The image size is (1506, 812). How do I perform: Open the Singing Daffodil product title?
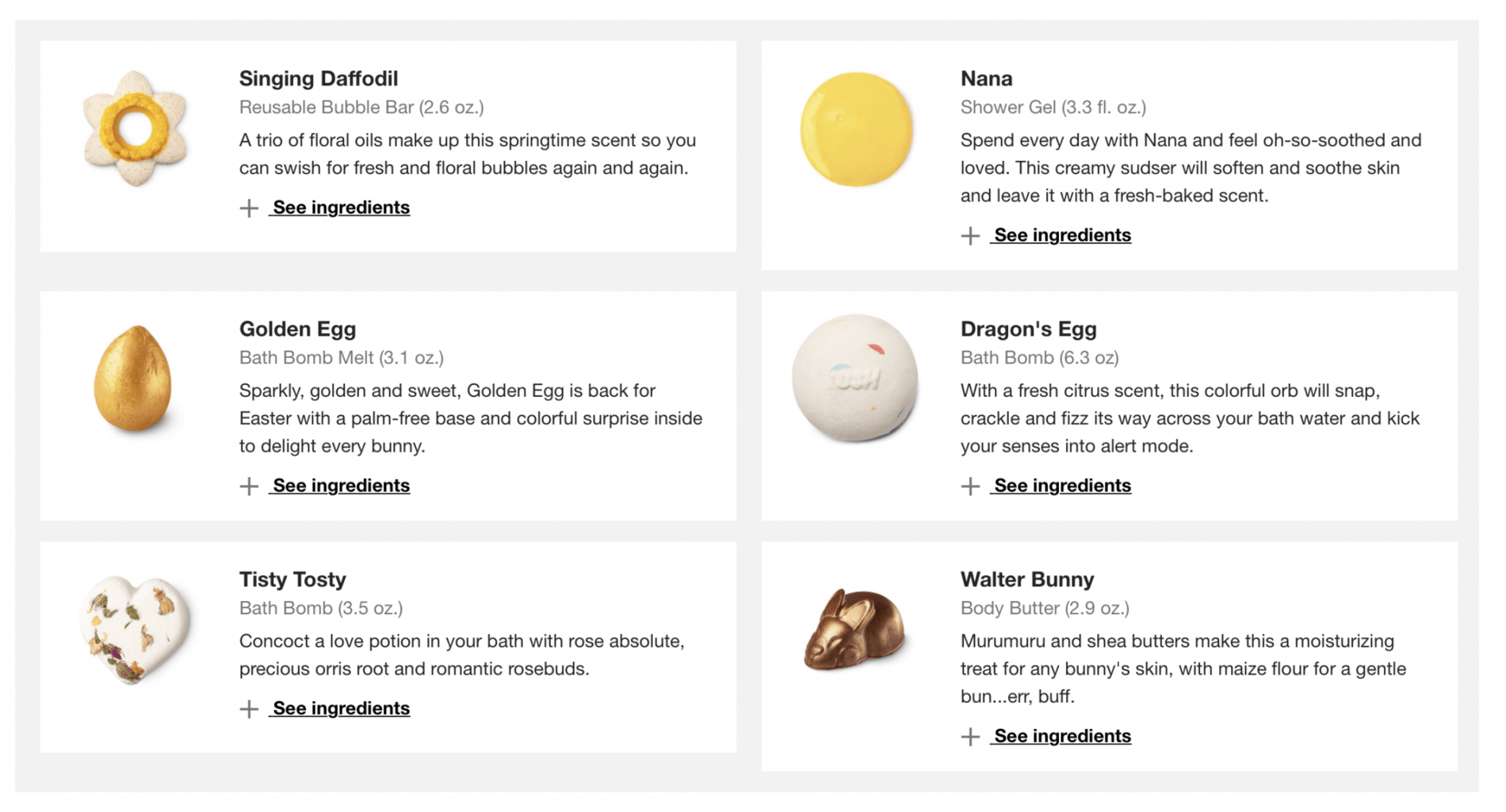[318, 78]
